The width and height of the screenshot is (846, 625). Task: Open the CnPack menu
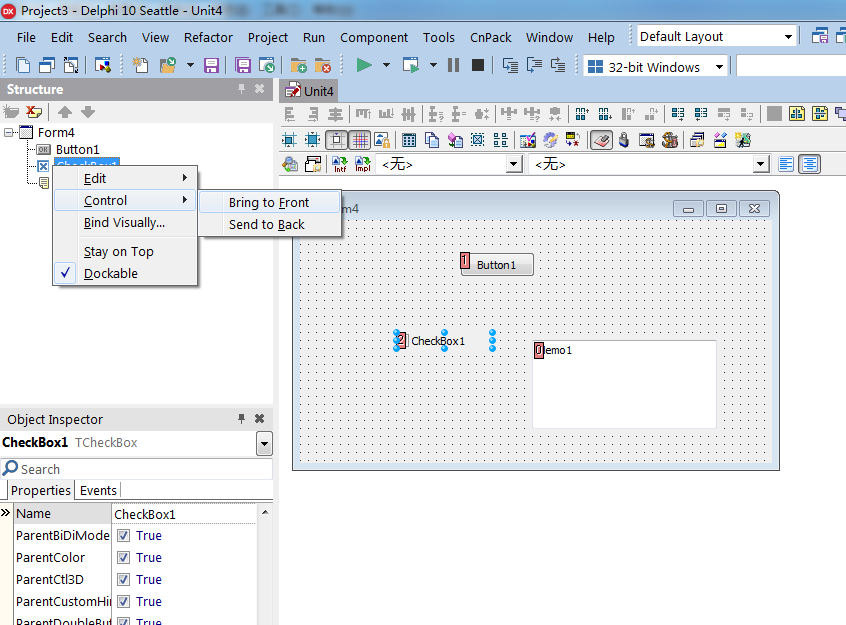tap(490, 37)
